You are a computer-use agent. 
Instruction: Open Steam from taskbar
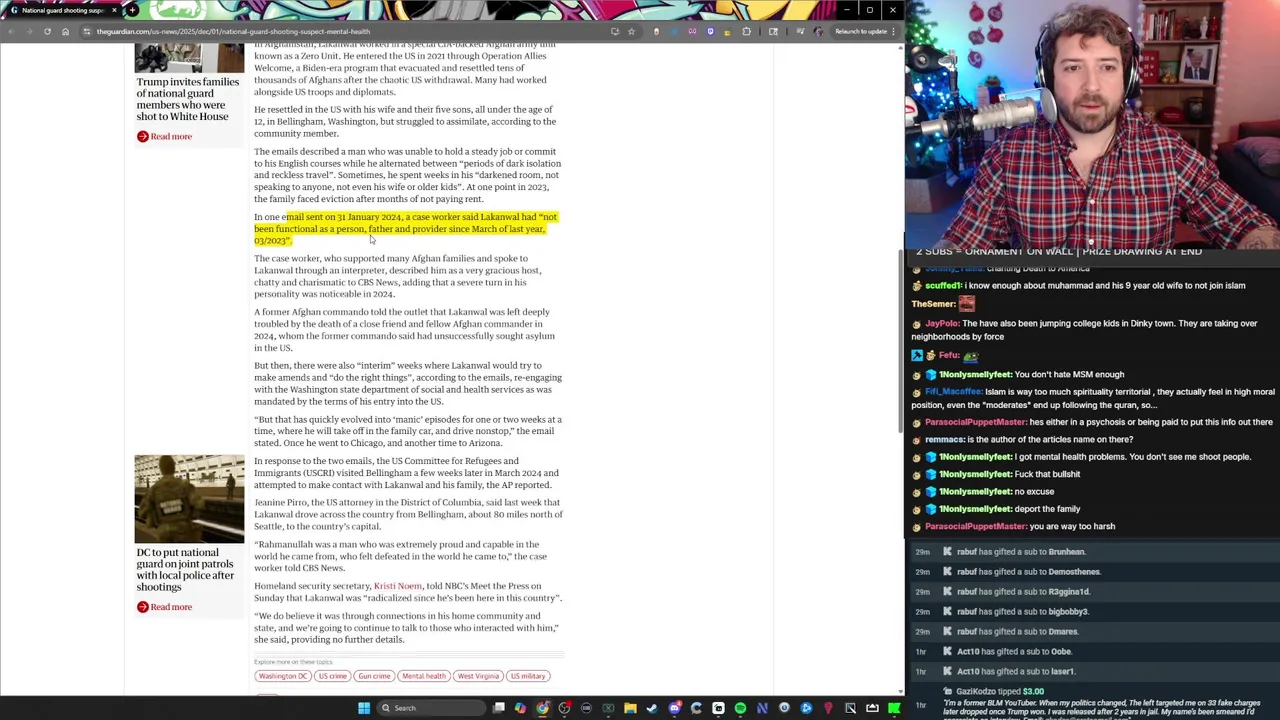[652, 708]
